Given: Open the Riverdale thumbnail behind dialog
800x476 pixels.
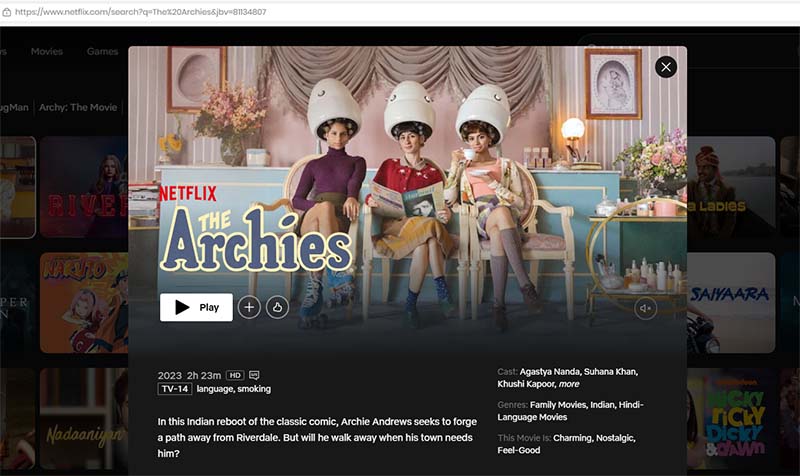Looking at the screenshot, I should point(84,187).
